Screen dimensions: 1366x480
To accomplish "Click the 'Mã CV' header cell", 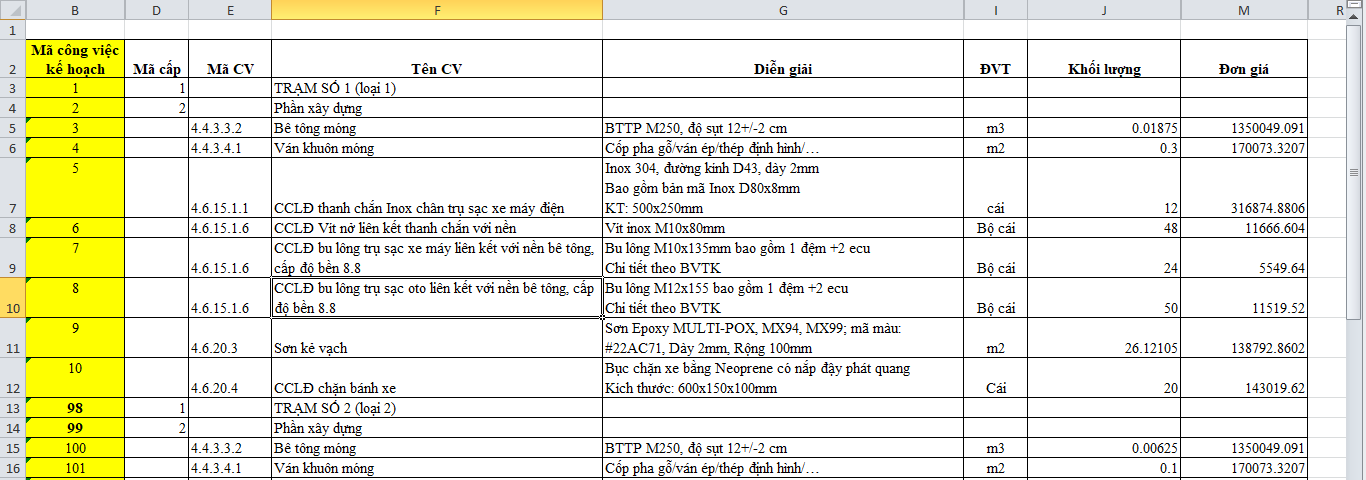I will pos(230,59).
